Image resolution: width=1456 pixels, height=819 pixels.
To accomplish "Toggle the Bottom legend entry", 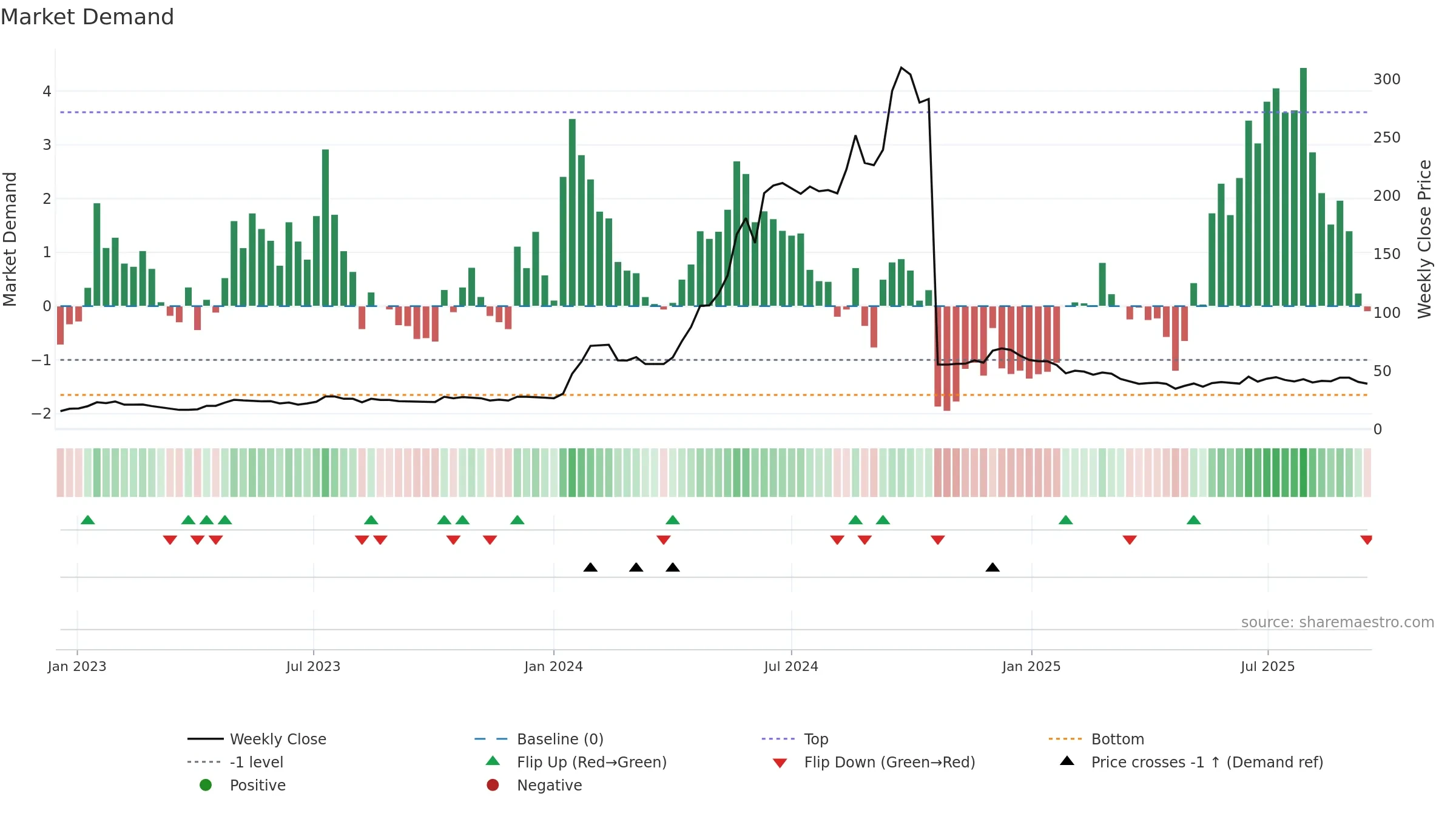I will point(1096,739).
